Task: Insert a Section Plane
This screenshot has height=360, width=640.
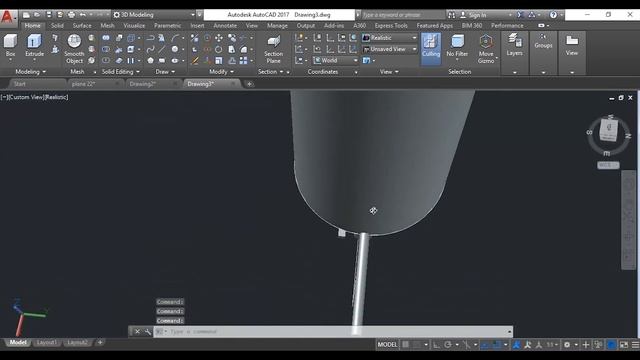Action: [273, 49]
